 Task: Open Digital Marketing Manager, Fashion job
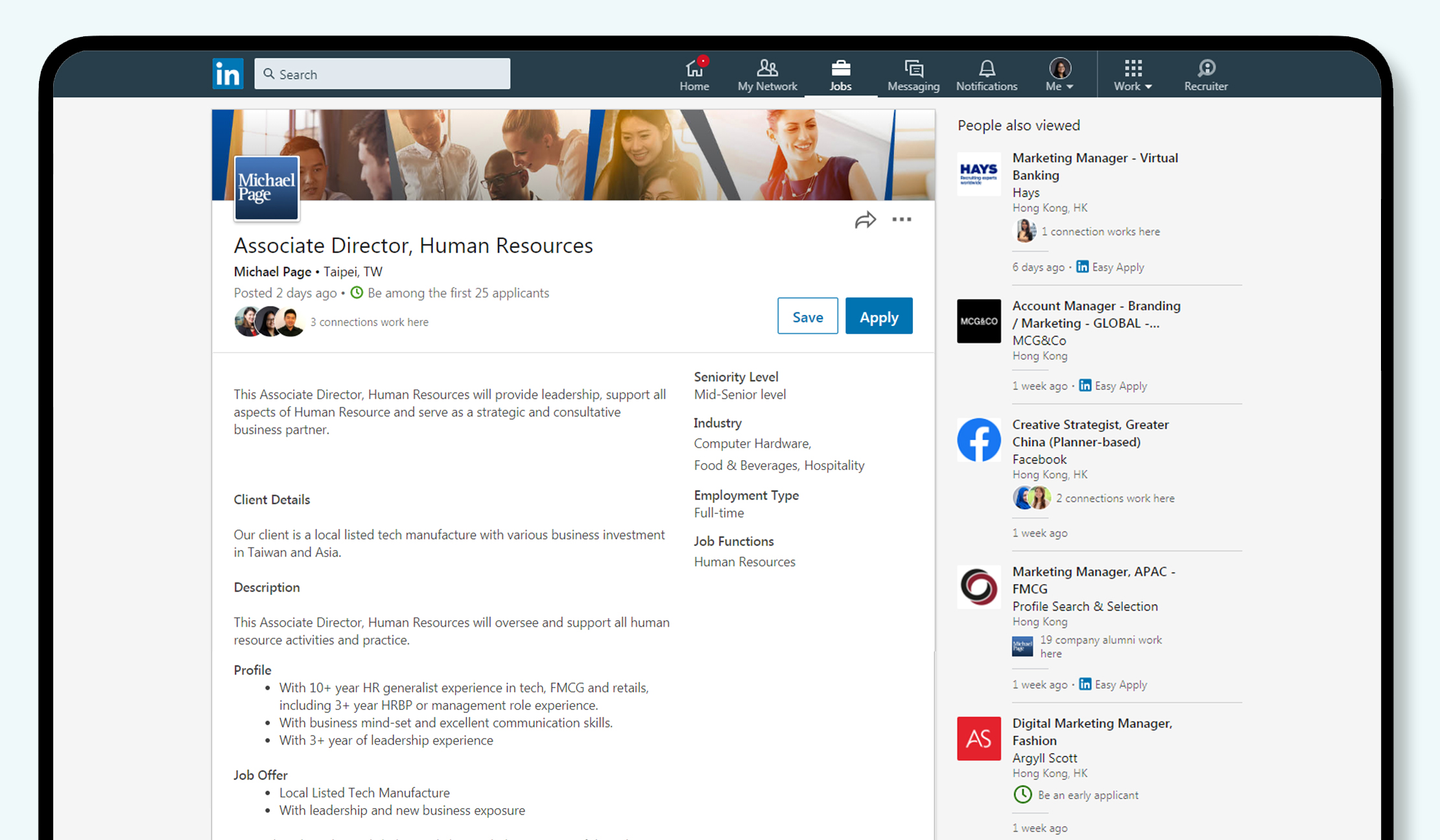click(1092, 732)
